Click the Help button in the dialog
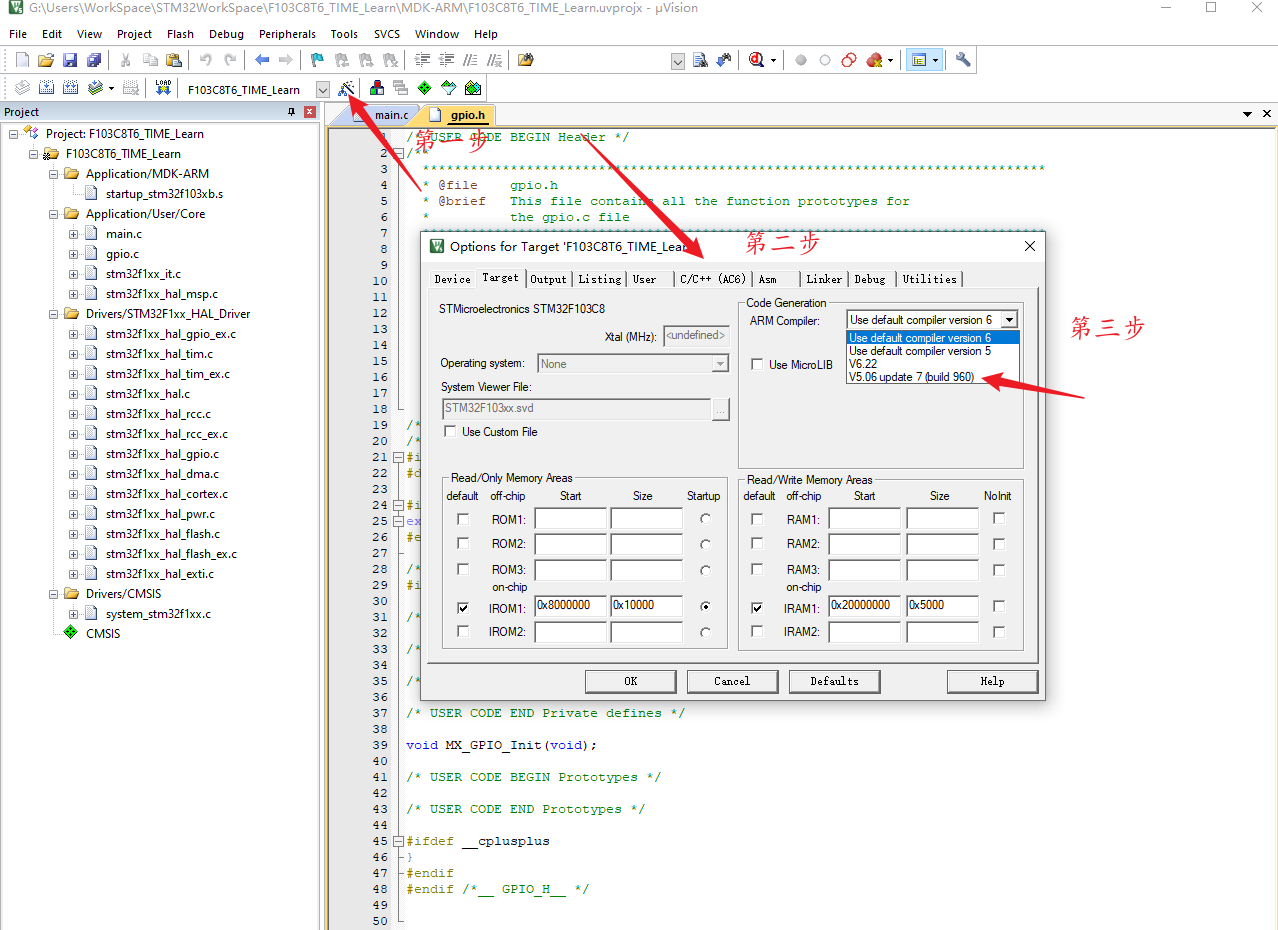This screenshot has width=1278, height=930. click(992, 681)
